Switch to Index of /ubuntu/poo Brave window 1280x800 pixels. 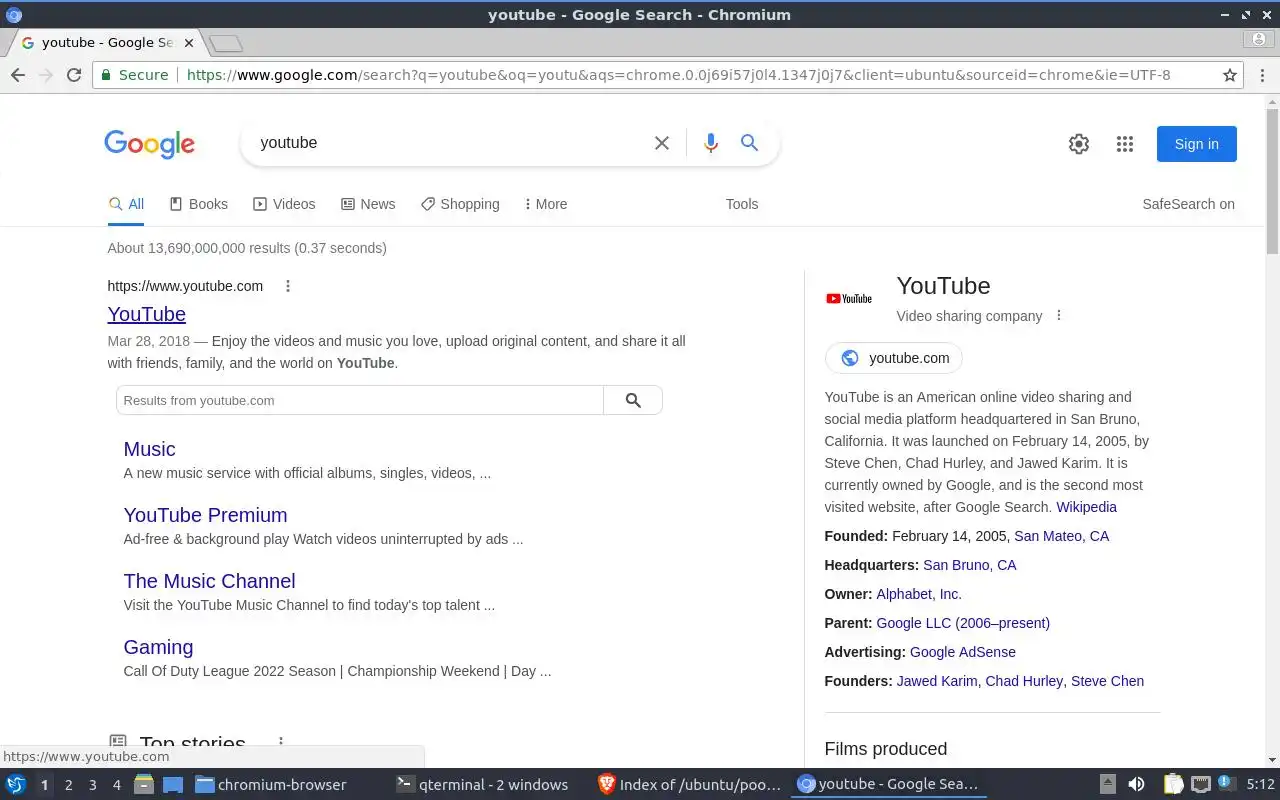[690, 785]
